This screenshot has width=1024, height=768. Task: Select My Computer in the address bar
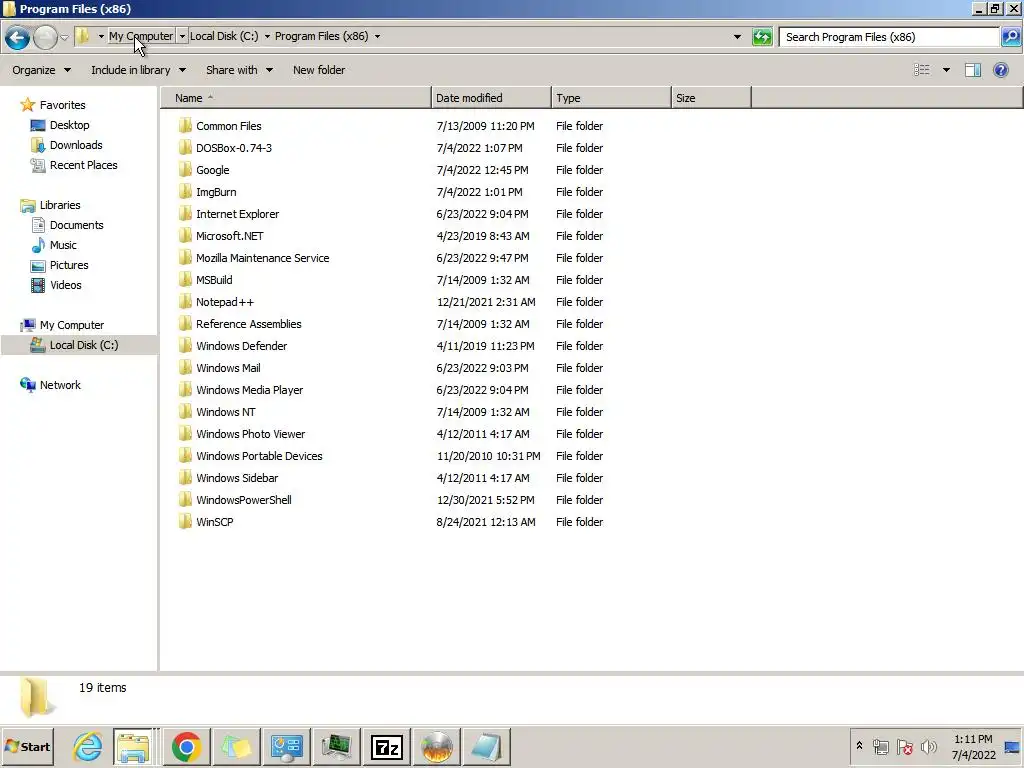(x=141, y=37)
